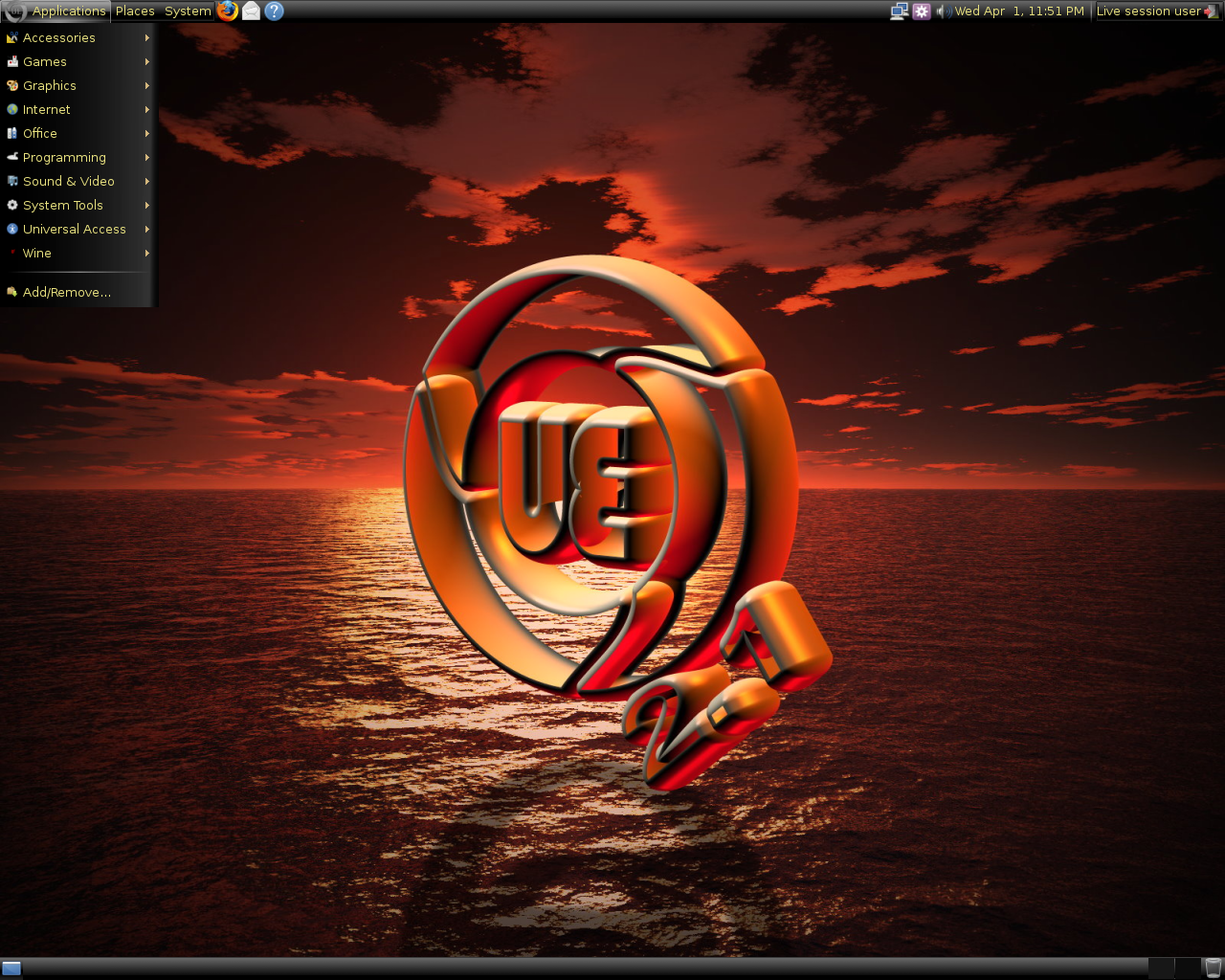The height and width of the screenshot is (980, 1225).
Task: Switch to the first workspace in the switcher
Action: click(1161, 968)
